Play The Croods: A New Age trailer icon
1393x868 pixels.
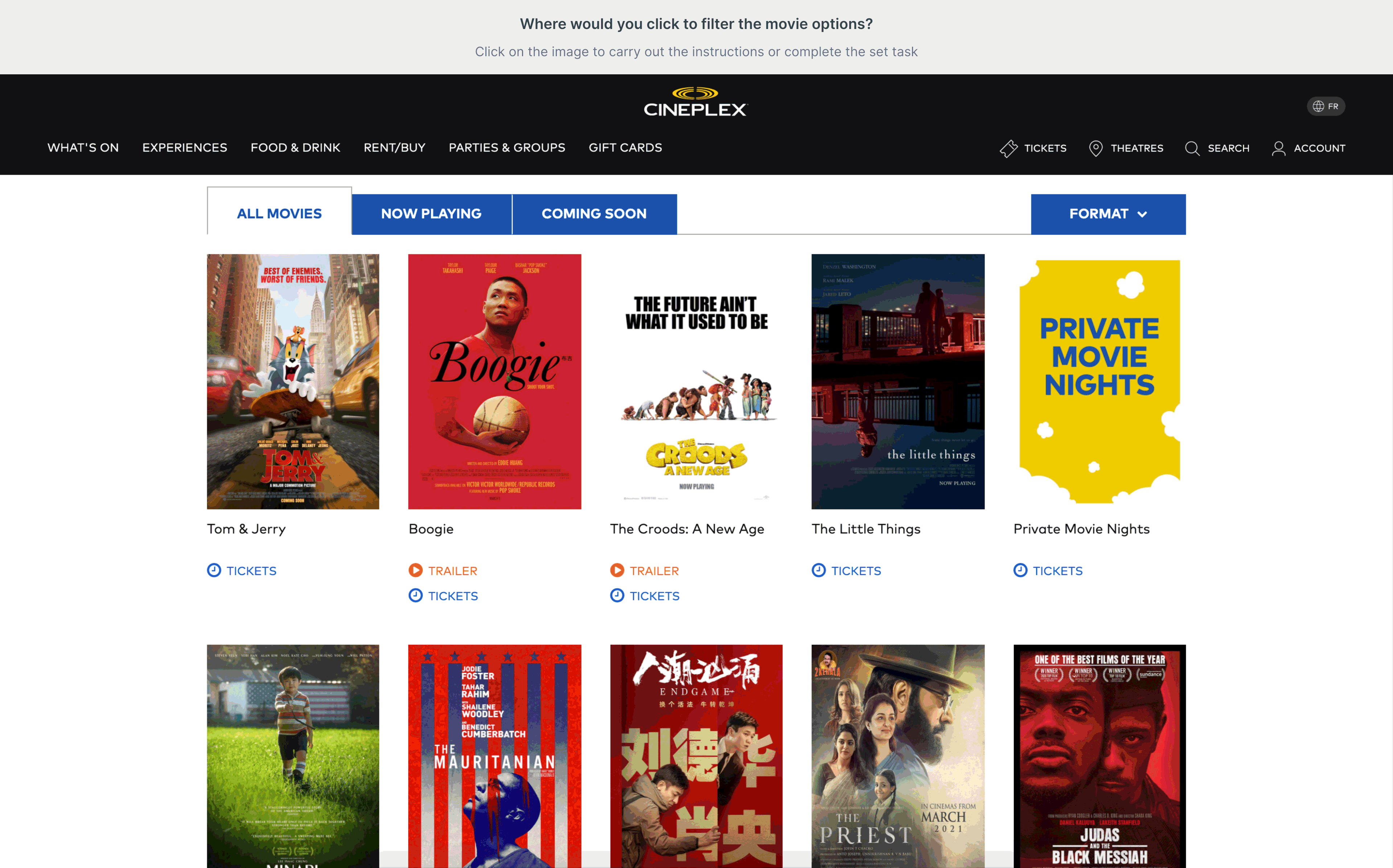tap(617, 570)
